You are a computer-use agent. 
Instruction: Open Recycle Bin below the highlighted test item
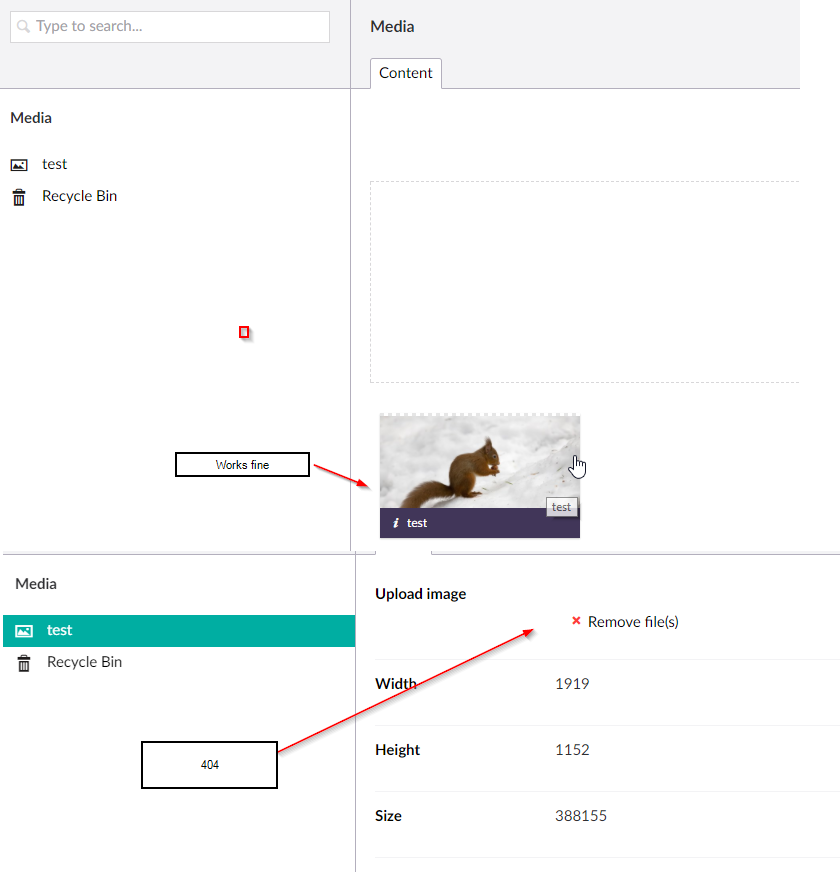84,663
